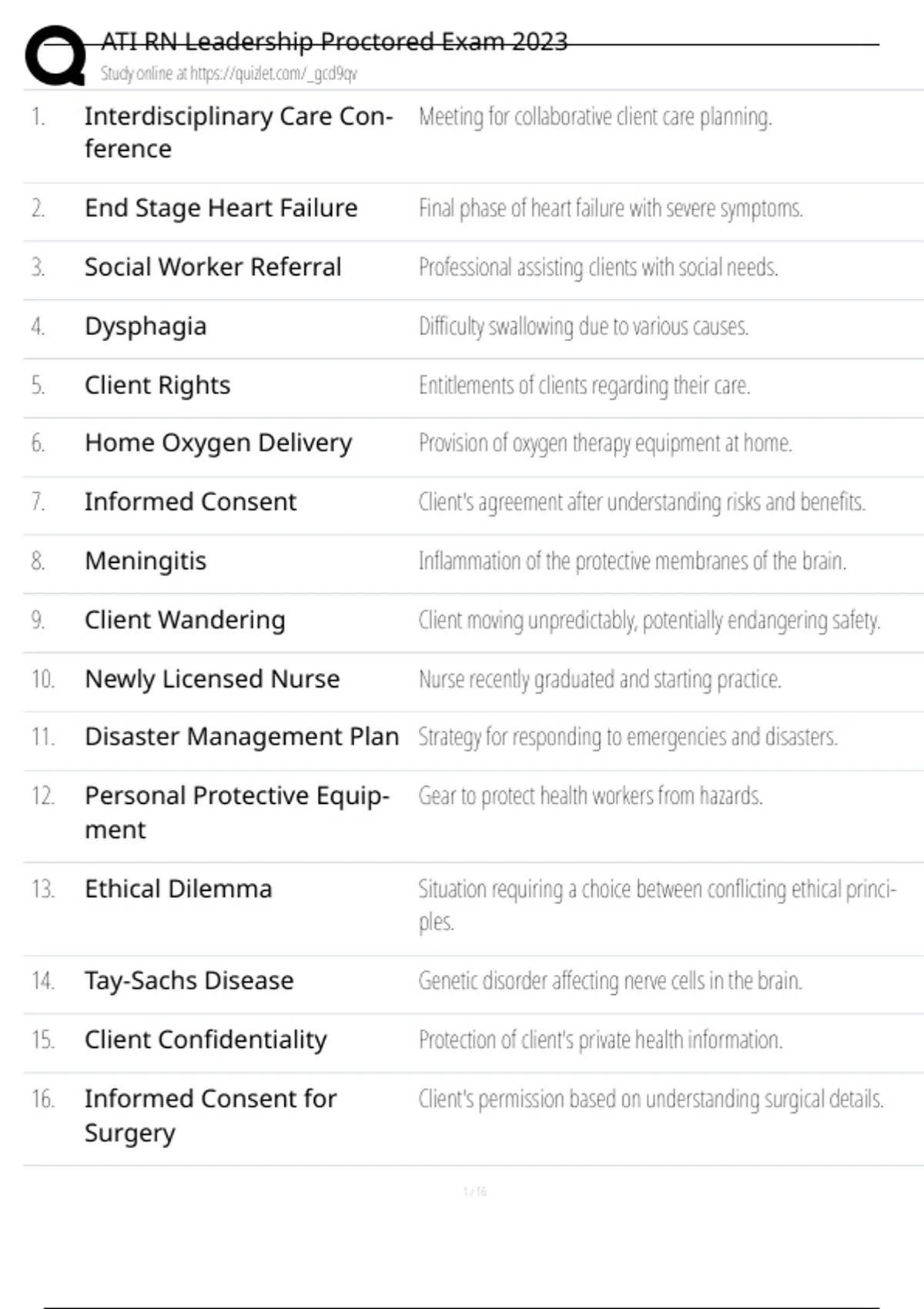Click the Informed Consent definition text

pos(641,502)
